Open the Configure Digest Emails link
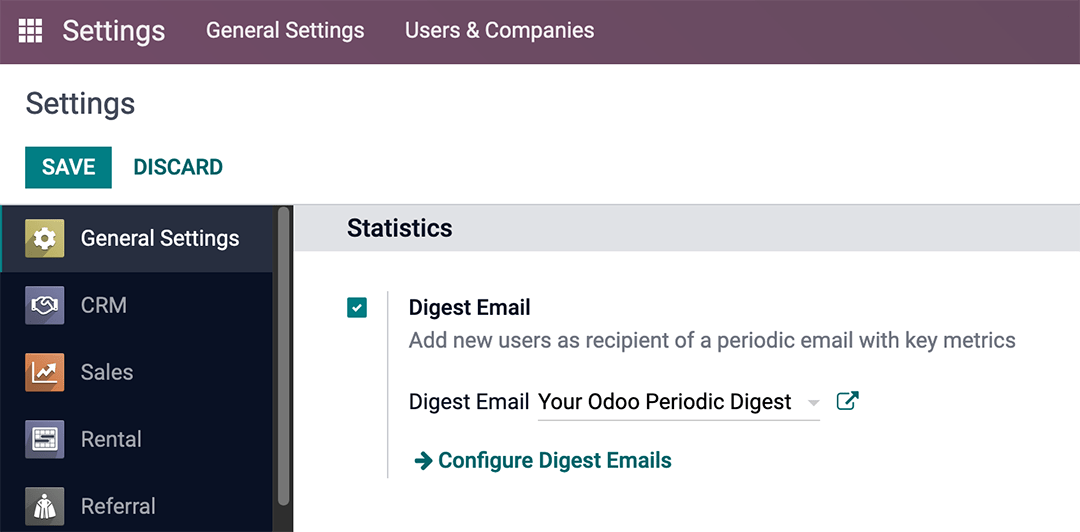Image resolution: width=1080 pixels, height=532 pixels. tap(554, 461)
